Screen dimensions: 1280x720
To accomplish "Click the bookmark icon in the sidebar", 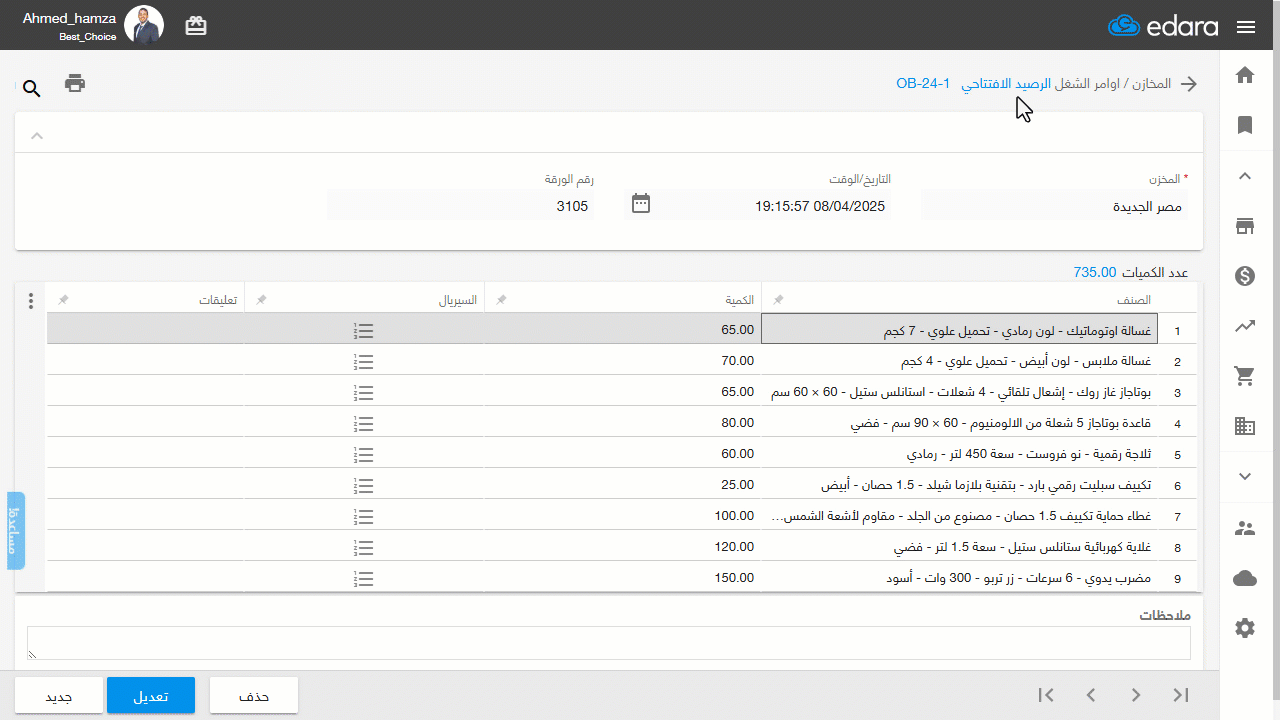I will [x=1245, y=125].
